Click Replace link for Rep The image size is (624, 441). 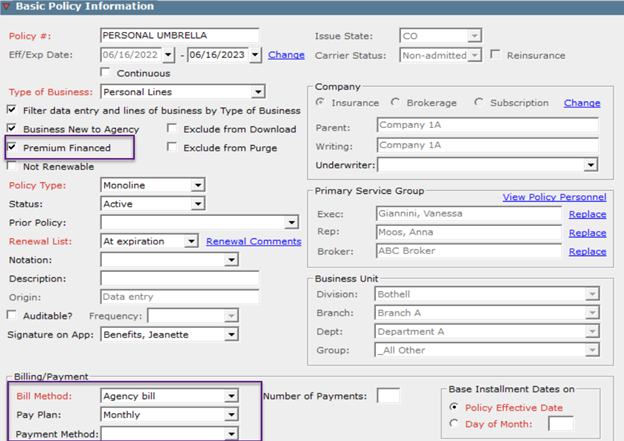[587, 233]
